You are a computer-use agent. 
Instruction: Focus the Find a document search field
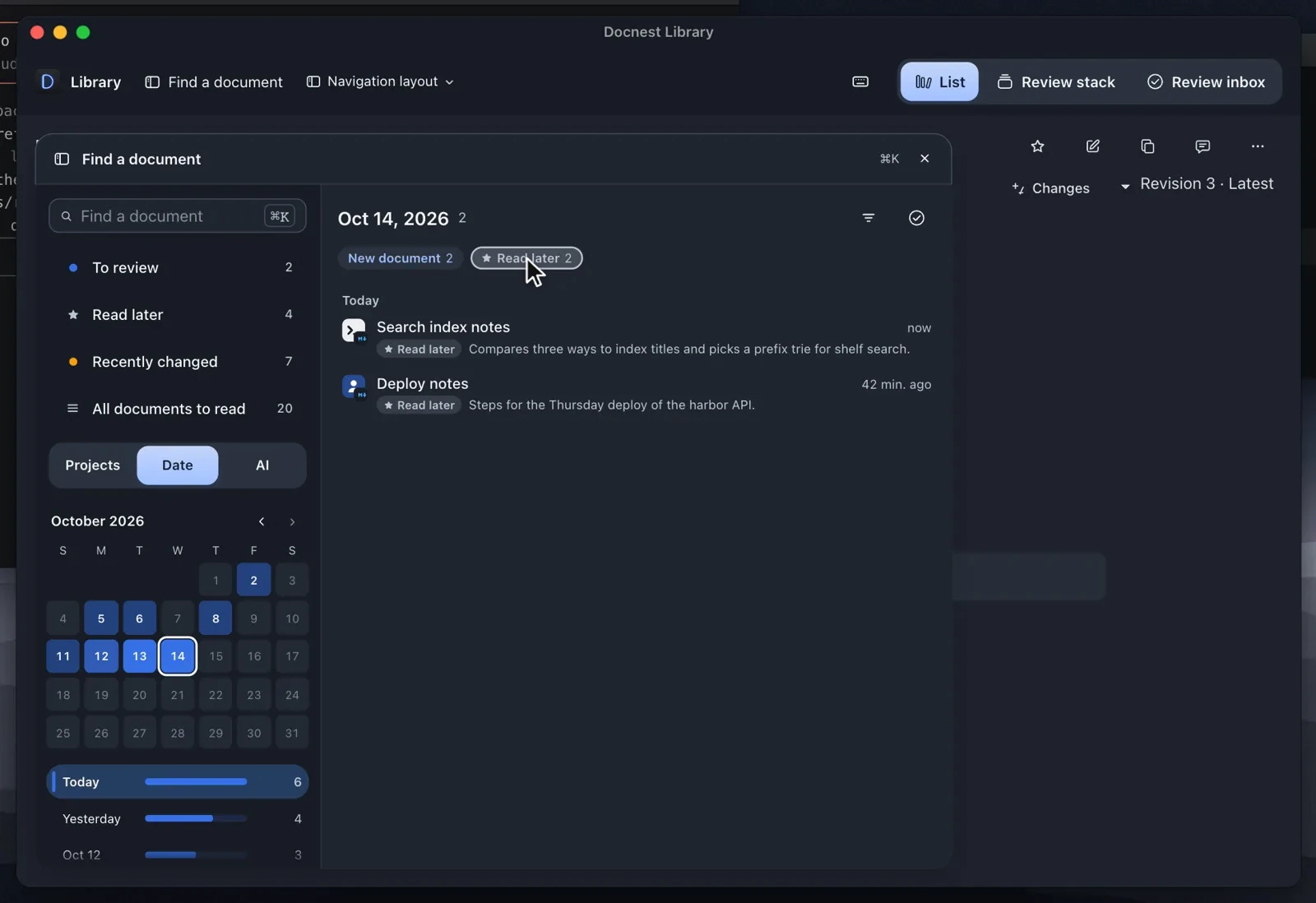point(178,216)
